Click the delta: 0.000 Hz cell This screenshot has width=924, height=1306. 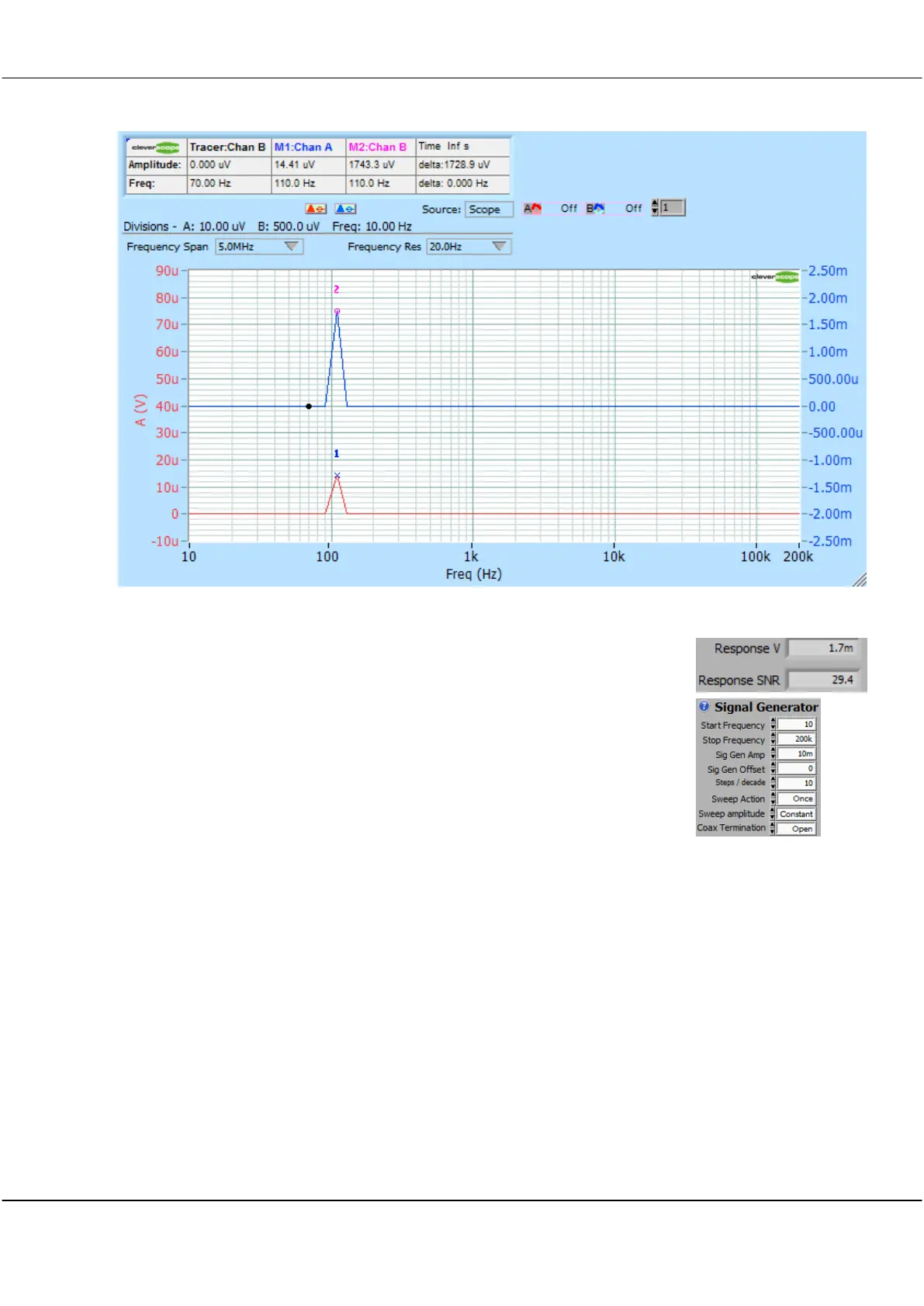[x=463, y=183]
